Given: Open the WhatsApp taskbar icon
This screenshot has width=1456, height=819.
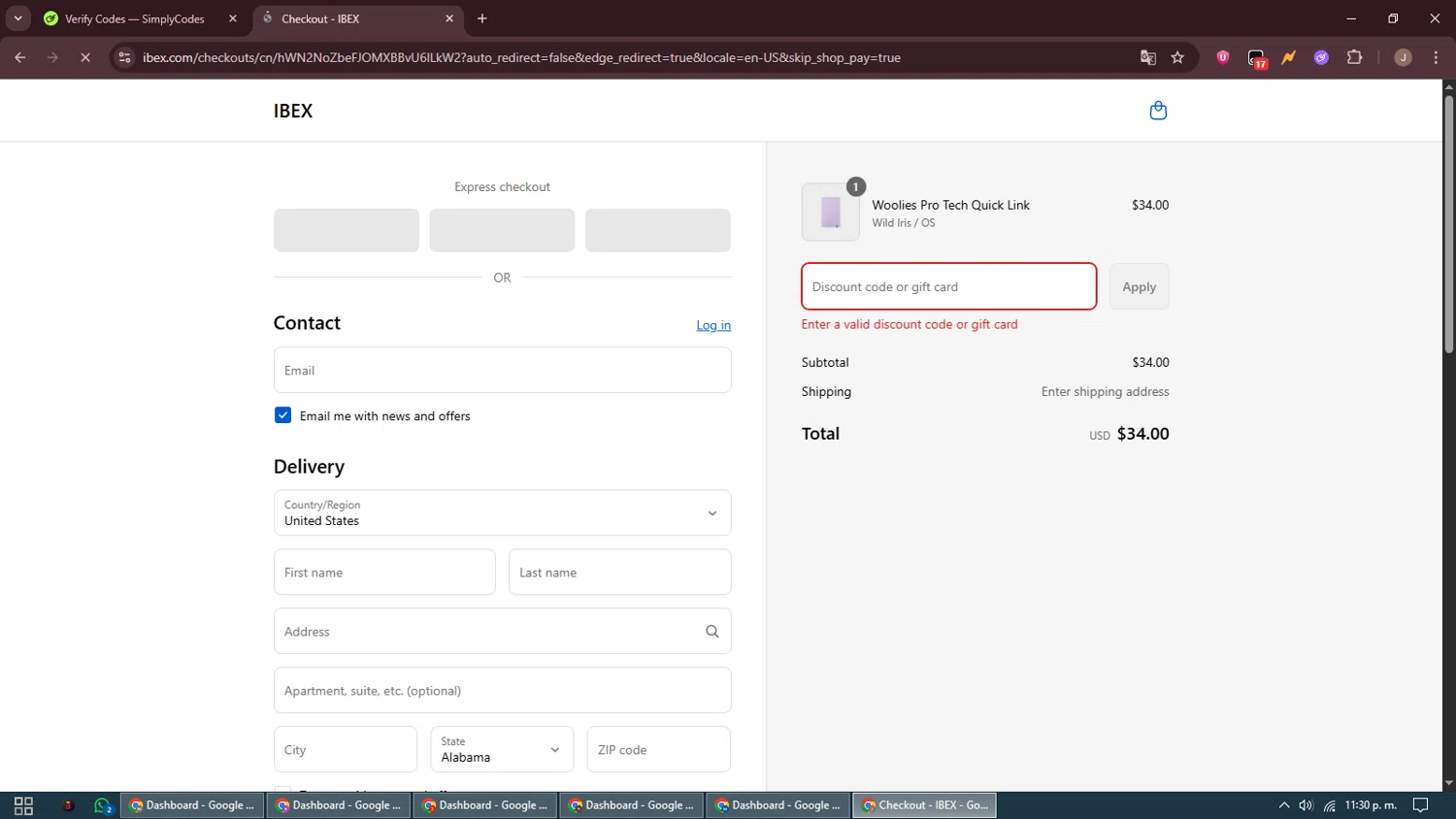Looking at the screenshot, I should (103, 805).
